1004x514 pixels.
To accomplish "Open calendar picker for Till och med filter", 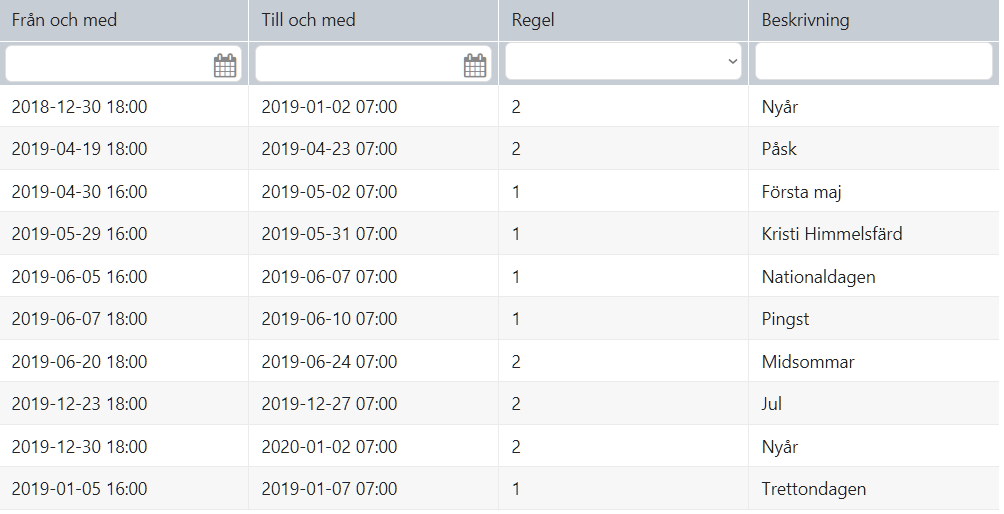I will pyautogui.click(x=474, y=65).
